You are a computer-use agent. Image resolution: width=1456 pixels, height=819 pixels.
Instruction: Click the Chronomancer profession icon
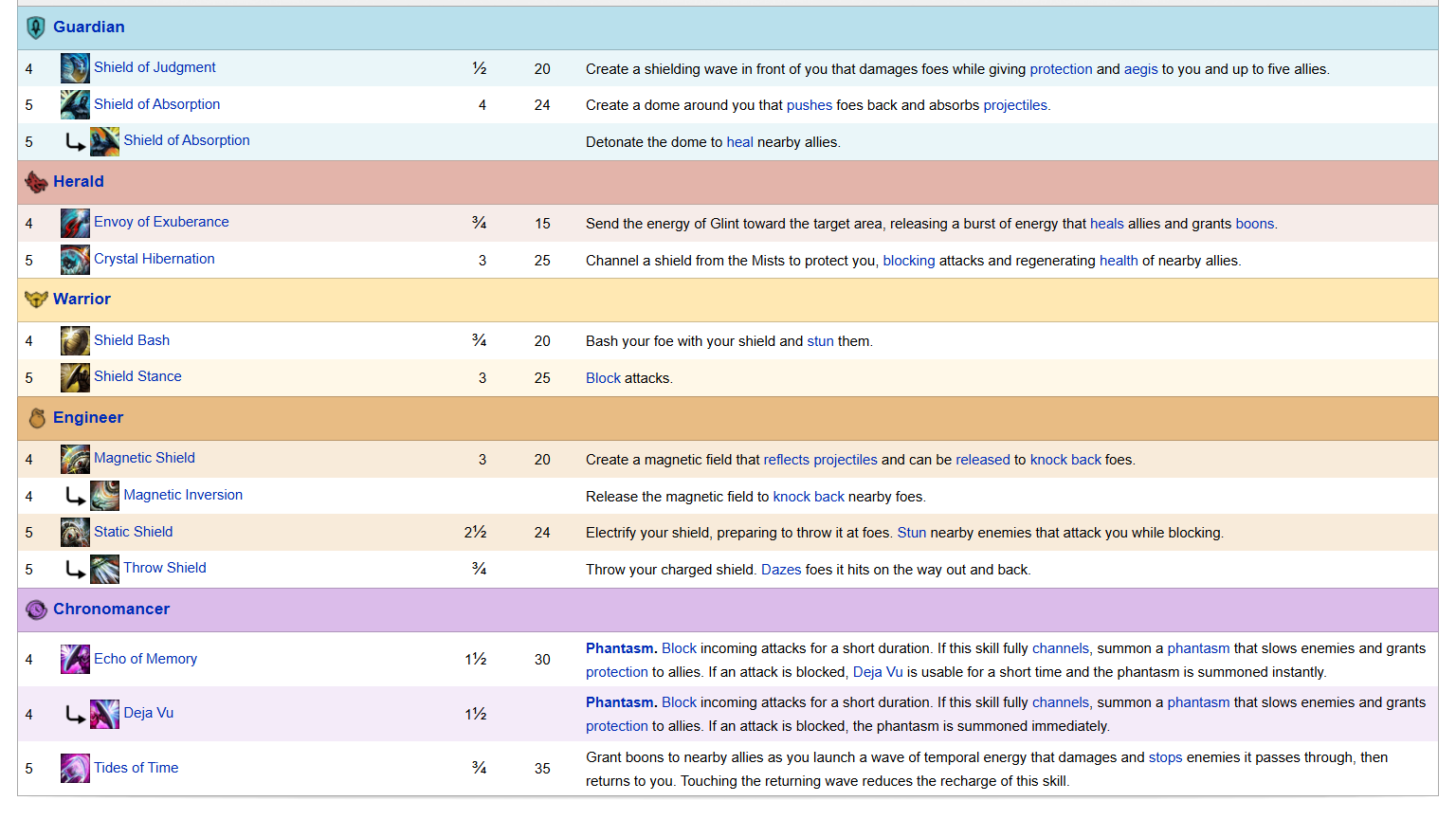coord(36,610)
